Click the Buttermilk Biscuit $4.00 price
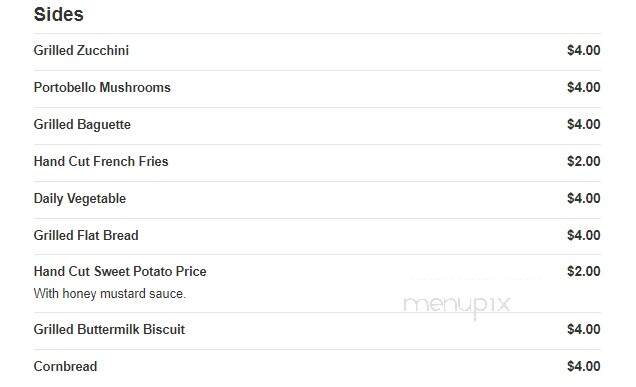The width and height of the screenshot is (636, 387). pyautogui.click(x=584, y=329)
